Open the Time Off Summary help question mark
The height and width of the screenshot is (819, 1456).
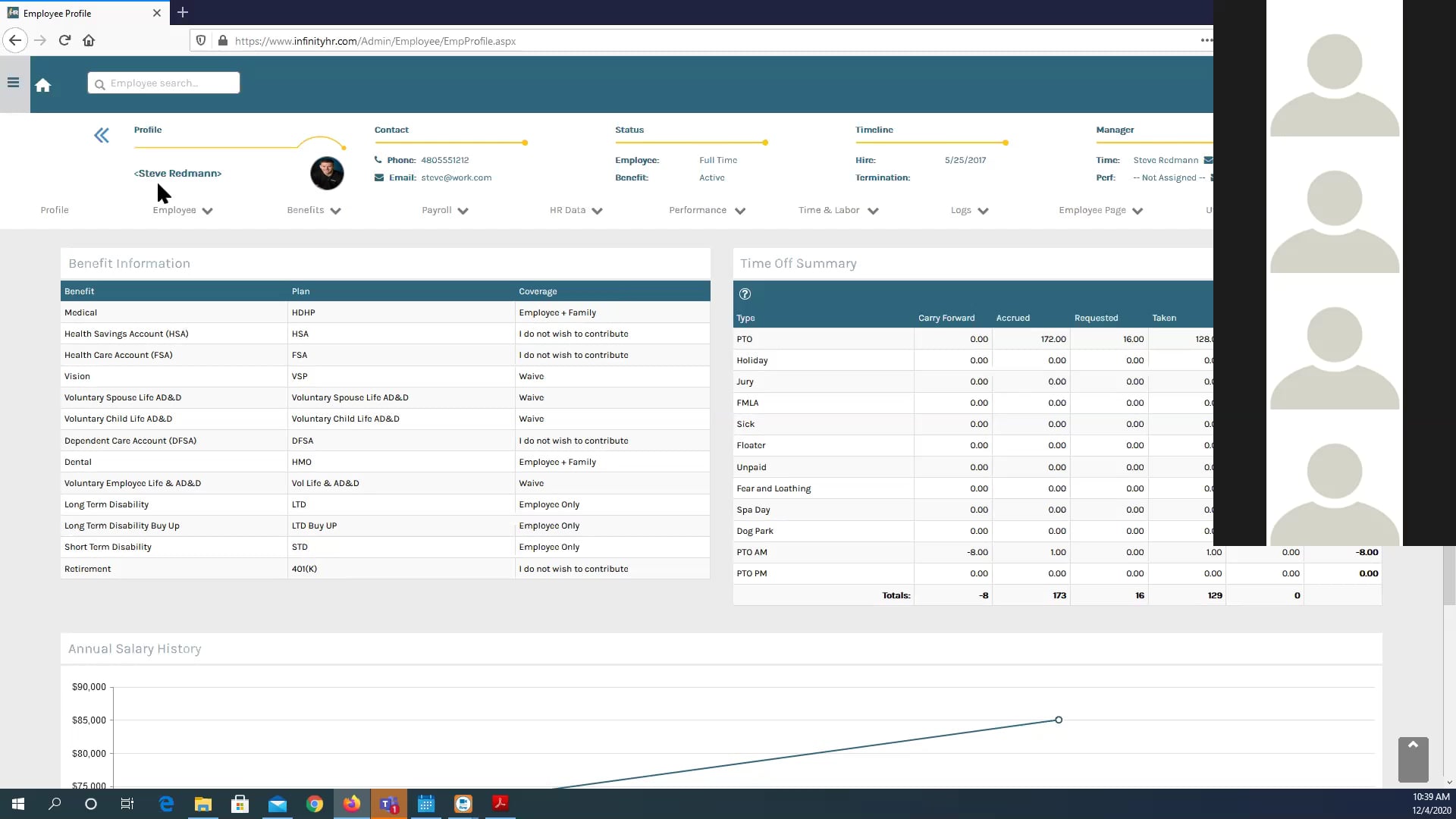(x=745, y=294)
